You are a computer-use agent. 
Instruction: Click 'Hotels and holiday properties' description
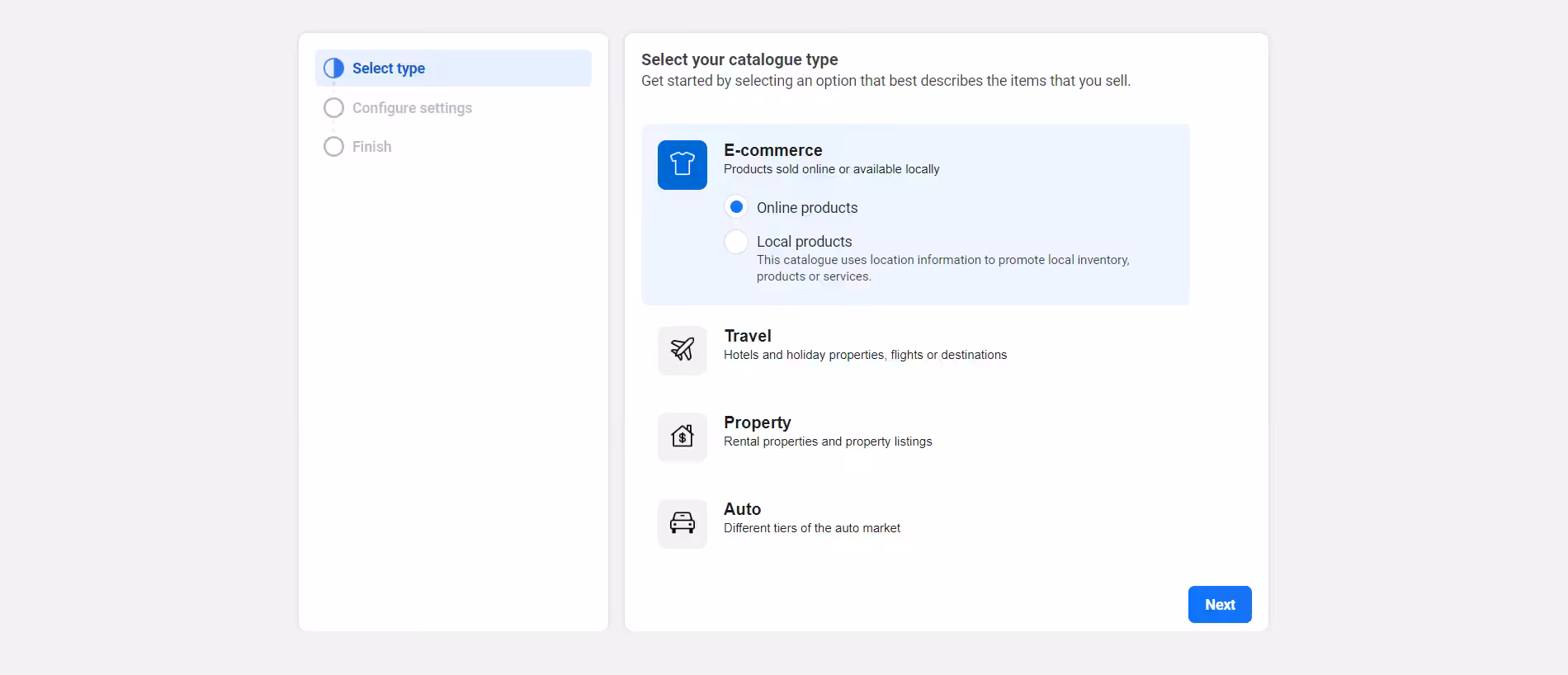[866, 355]
